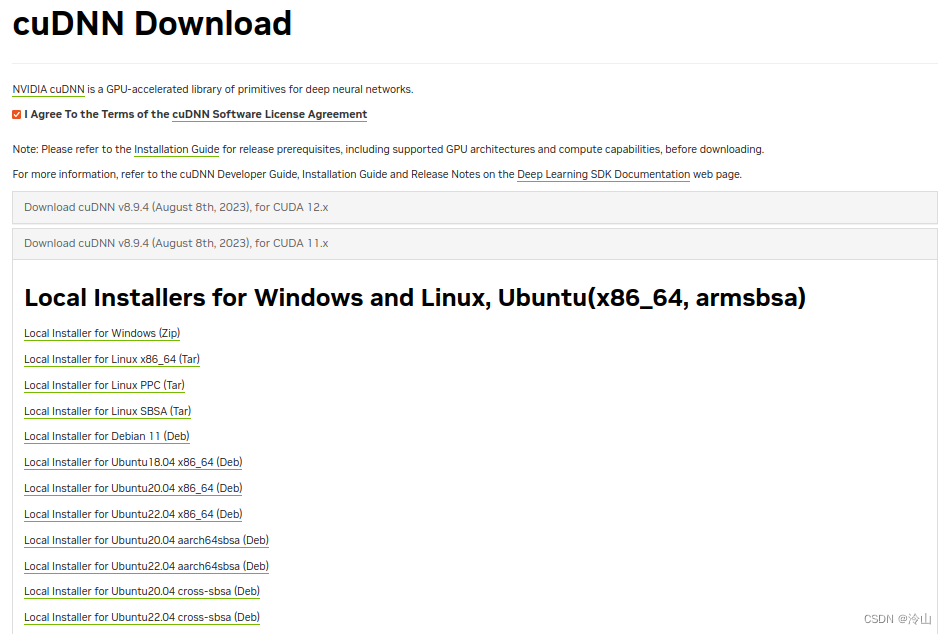Click the Local Installers for Windows and Linux heading

(x=415, y=298)
